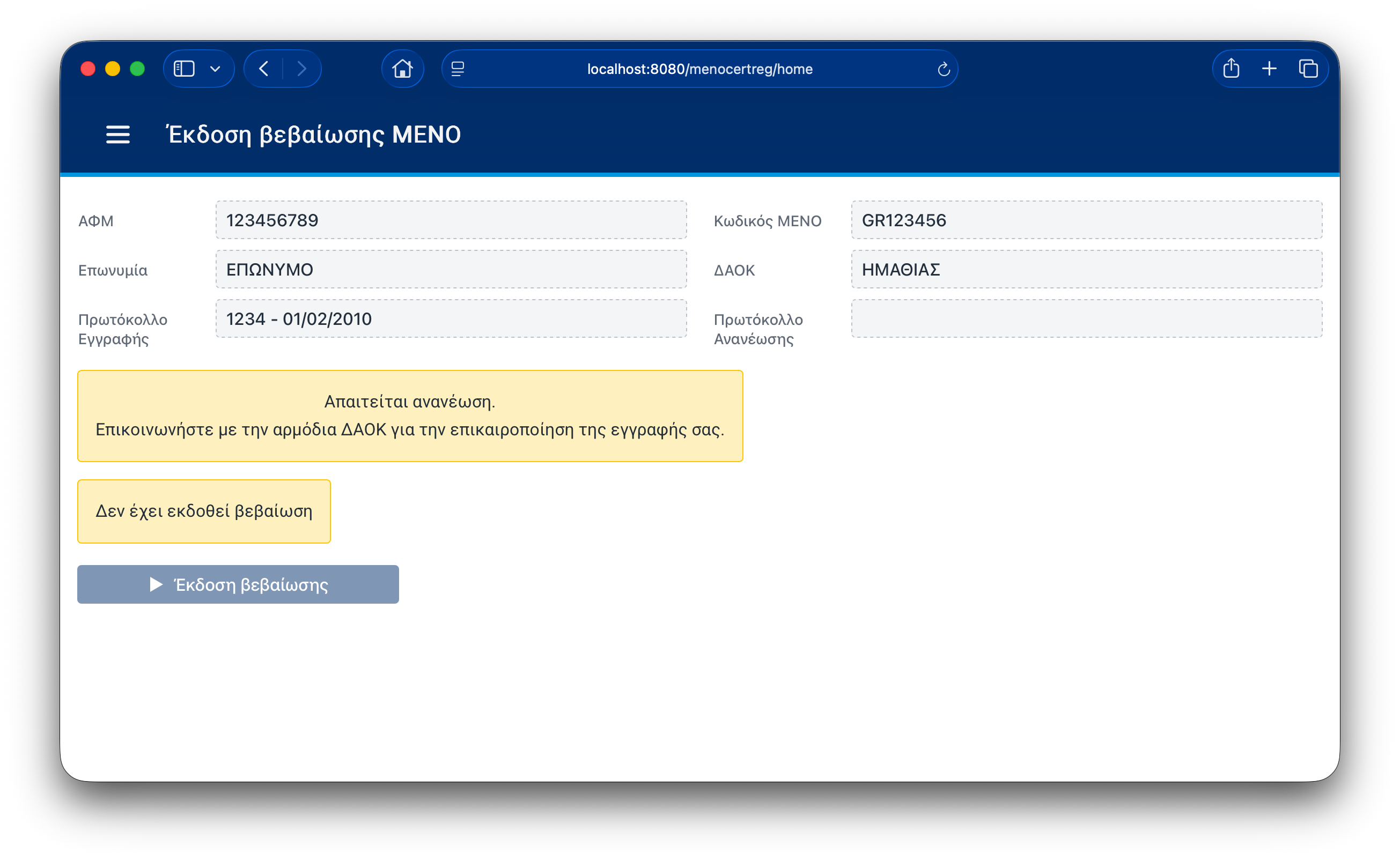Open a new browser tab
The height and width of the screenshot is (861, 1400).
point(1269,69)
